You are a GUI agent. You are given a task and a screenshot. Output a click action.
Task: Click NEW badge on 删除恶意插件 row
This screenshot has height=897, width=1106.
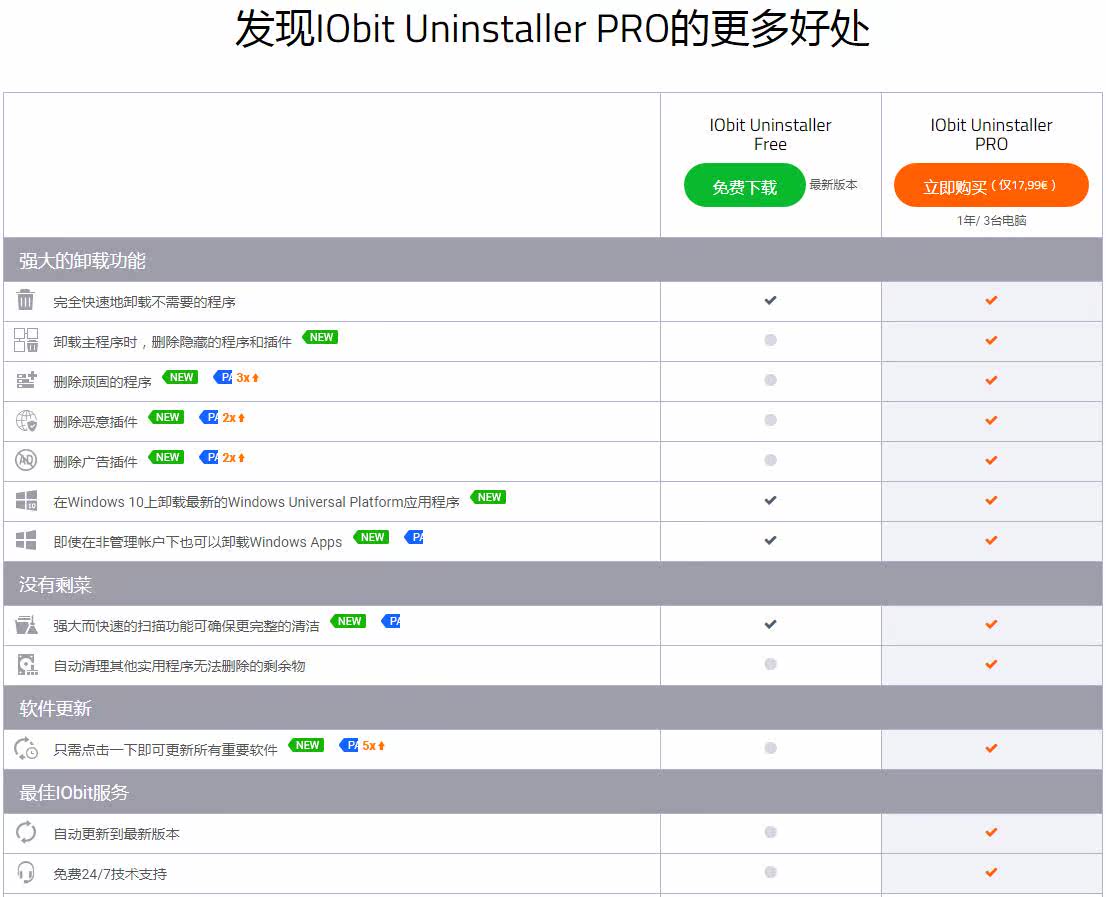[166, 417]
